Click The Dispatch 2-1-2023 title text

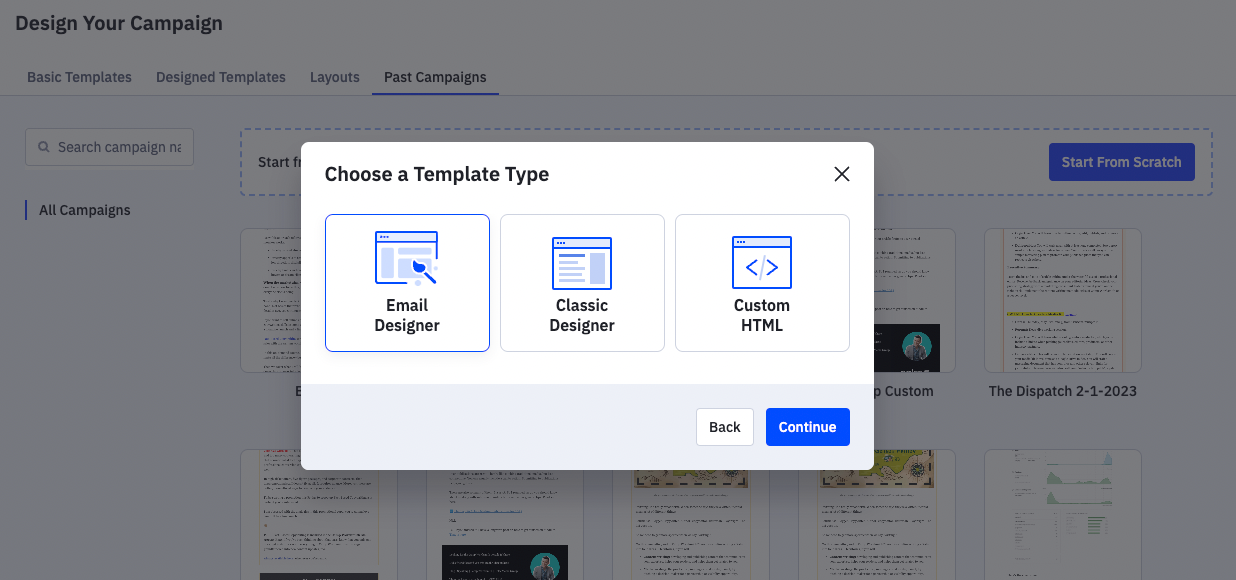coord(1063,391)
